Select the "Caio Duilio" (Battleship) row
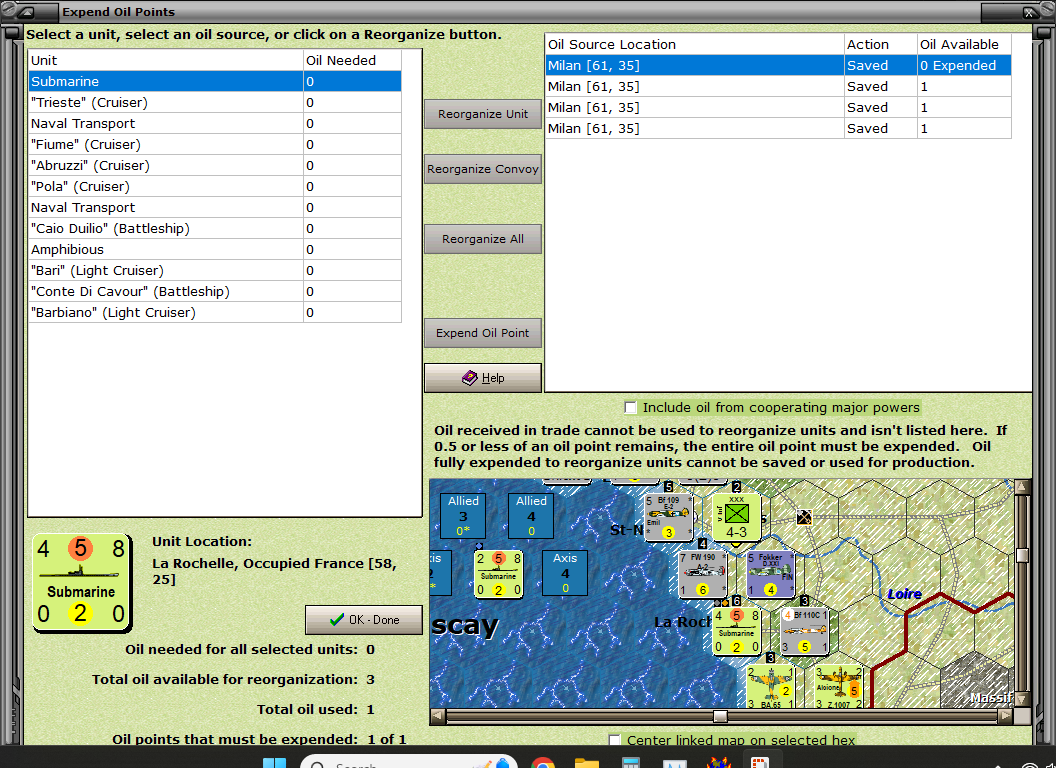1056x768 pixels. coord(215,228)
